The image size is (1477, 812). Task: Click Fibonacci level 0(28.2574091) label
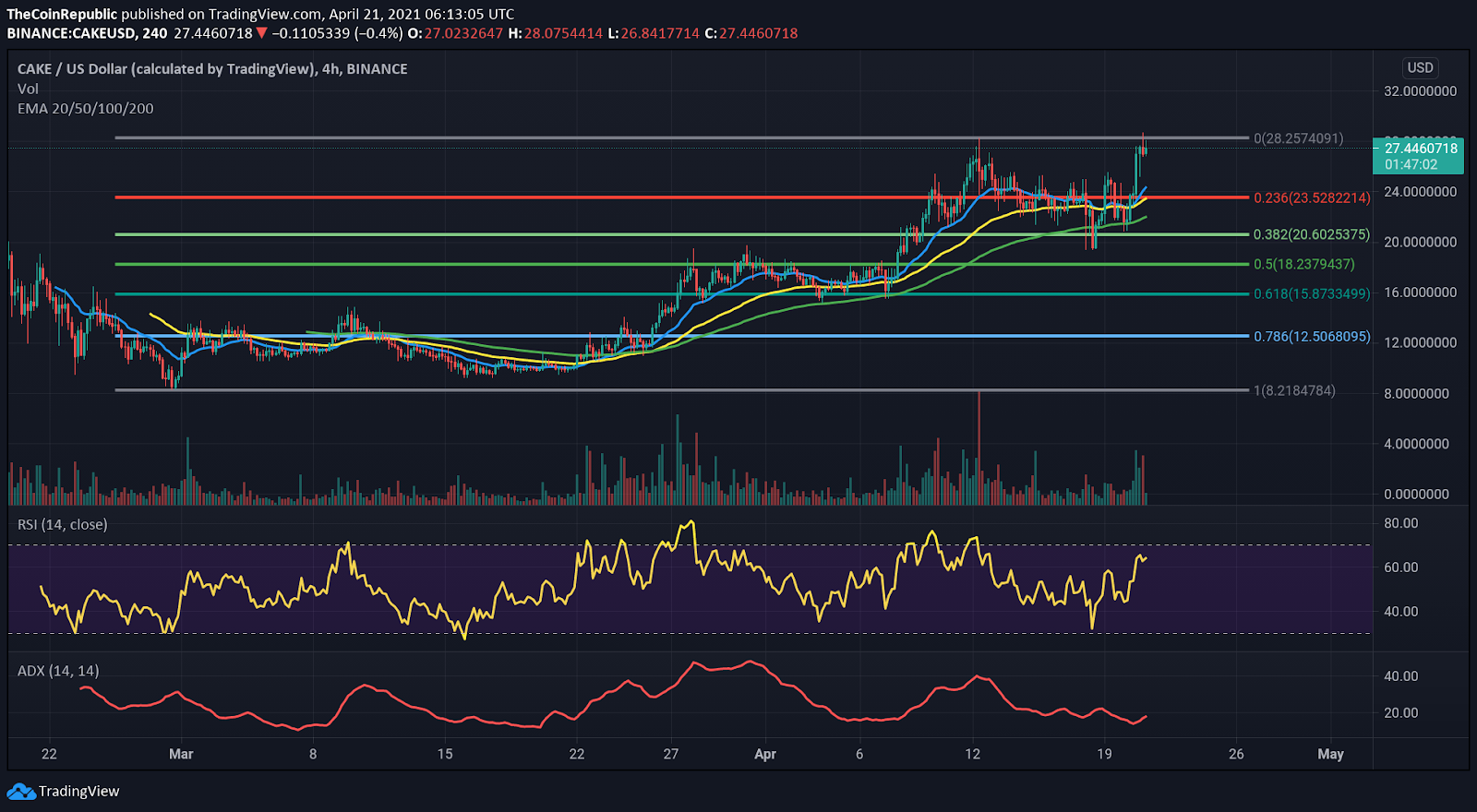pyautogui.click(x=1298, y=138)
